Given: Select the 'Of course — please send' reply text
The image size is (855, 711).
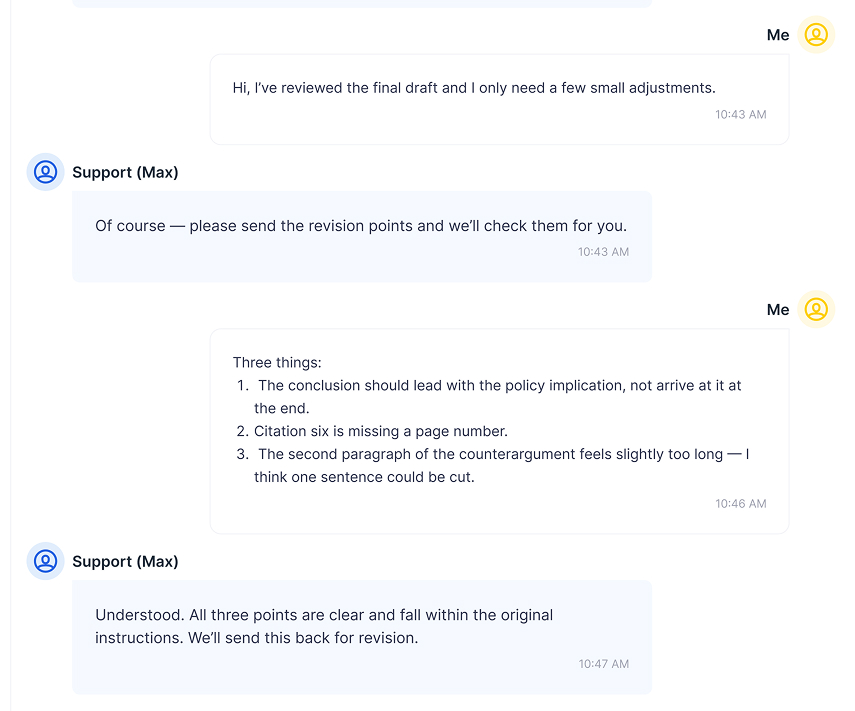Looking at the screenshot, I should pyautogui.click(x=361, y=226).
